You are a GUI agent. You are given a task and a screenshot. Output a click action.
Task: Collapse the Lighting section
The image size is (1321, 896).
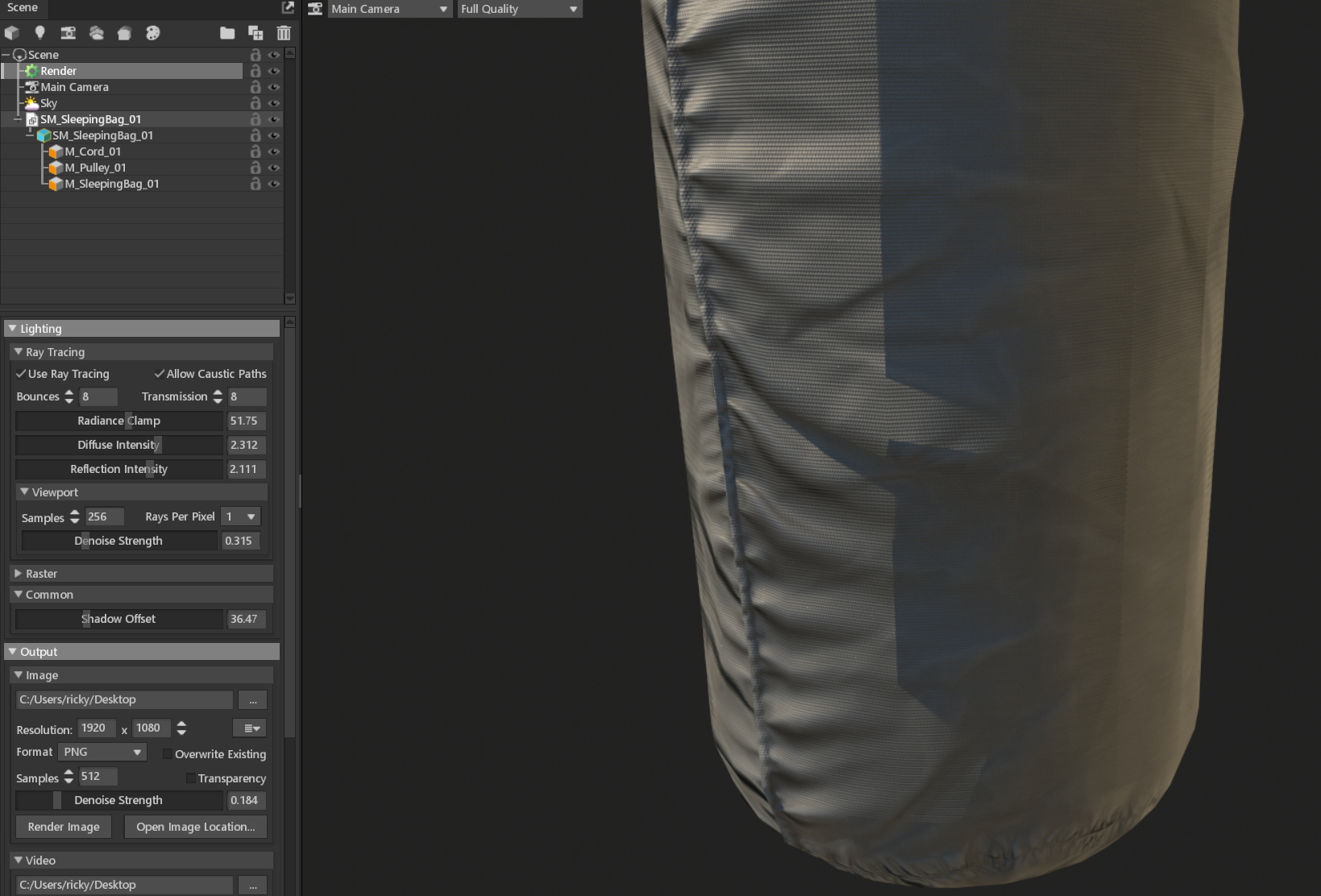tap(12, 329)
